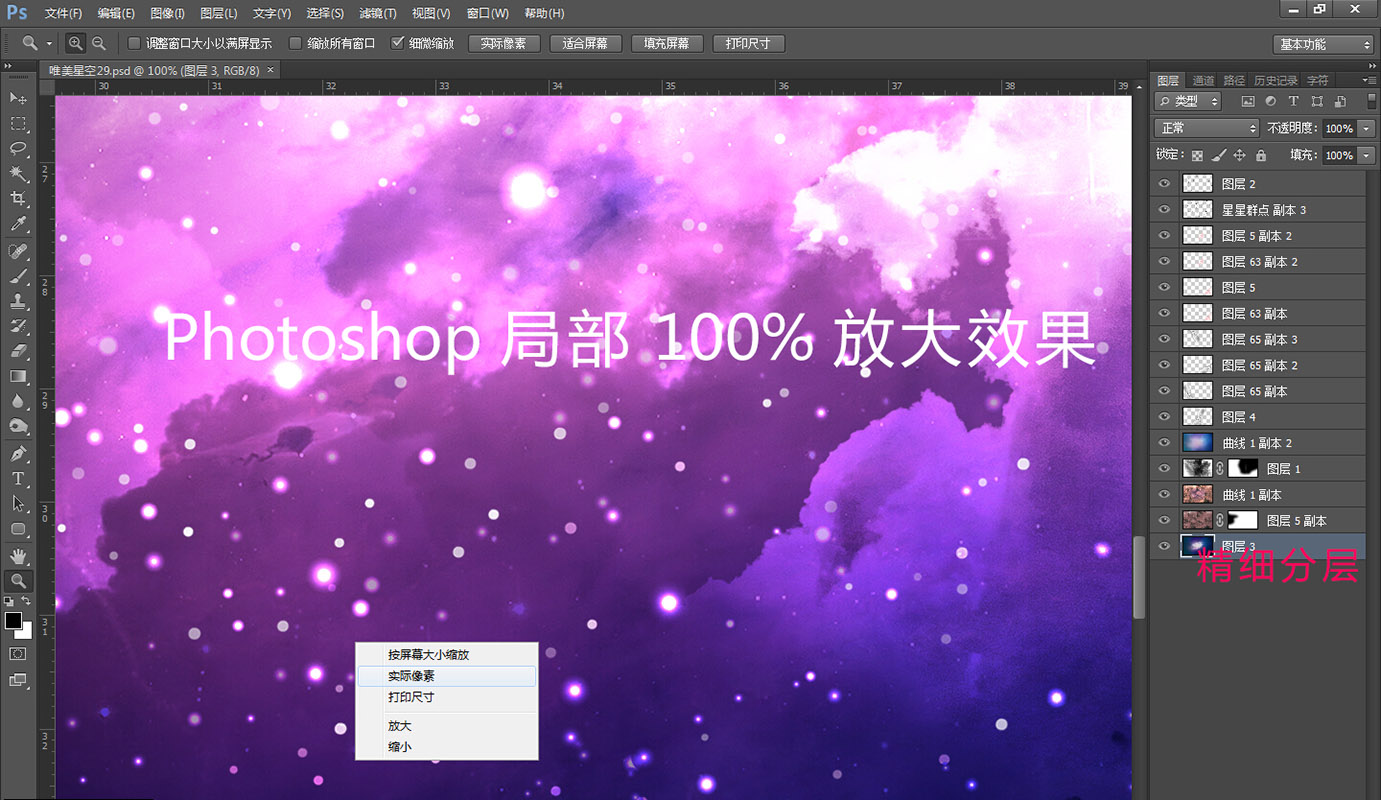Select the Crop tool
1381x800 pixels.
tap(18, 199)
